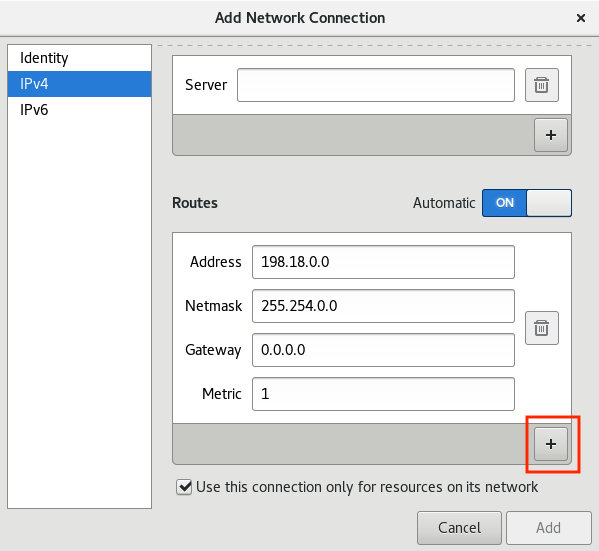Select the IPv4 section
The width and height of the screenshot is (599, 551).
79,84
